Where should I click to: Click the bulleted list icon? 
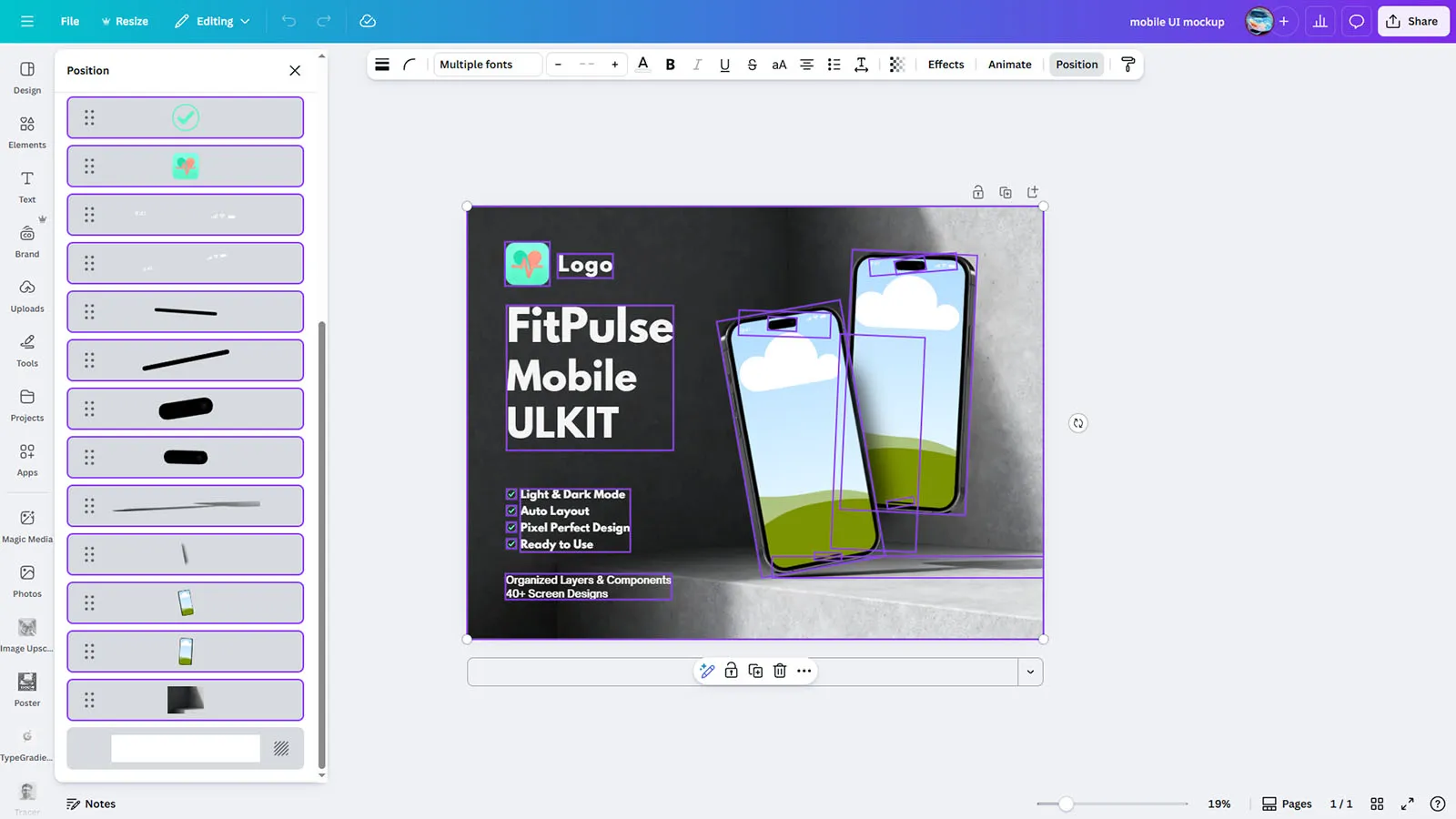coord(834,65)
